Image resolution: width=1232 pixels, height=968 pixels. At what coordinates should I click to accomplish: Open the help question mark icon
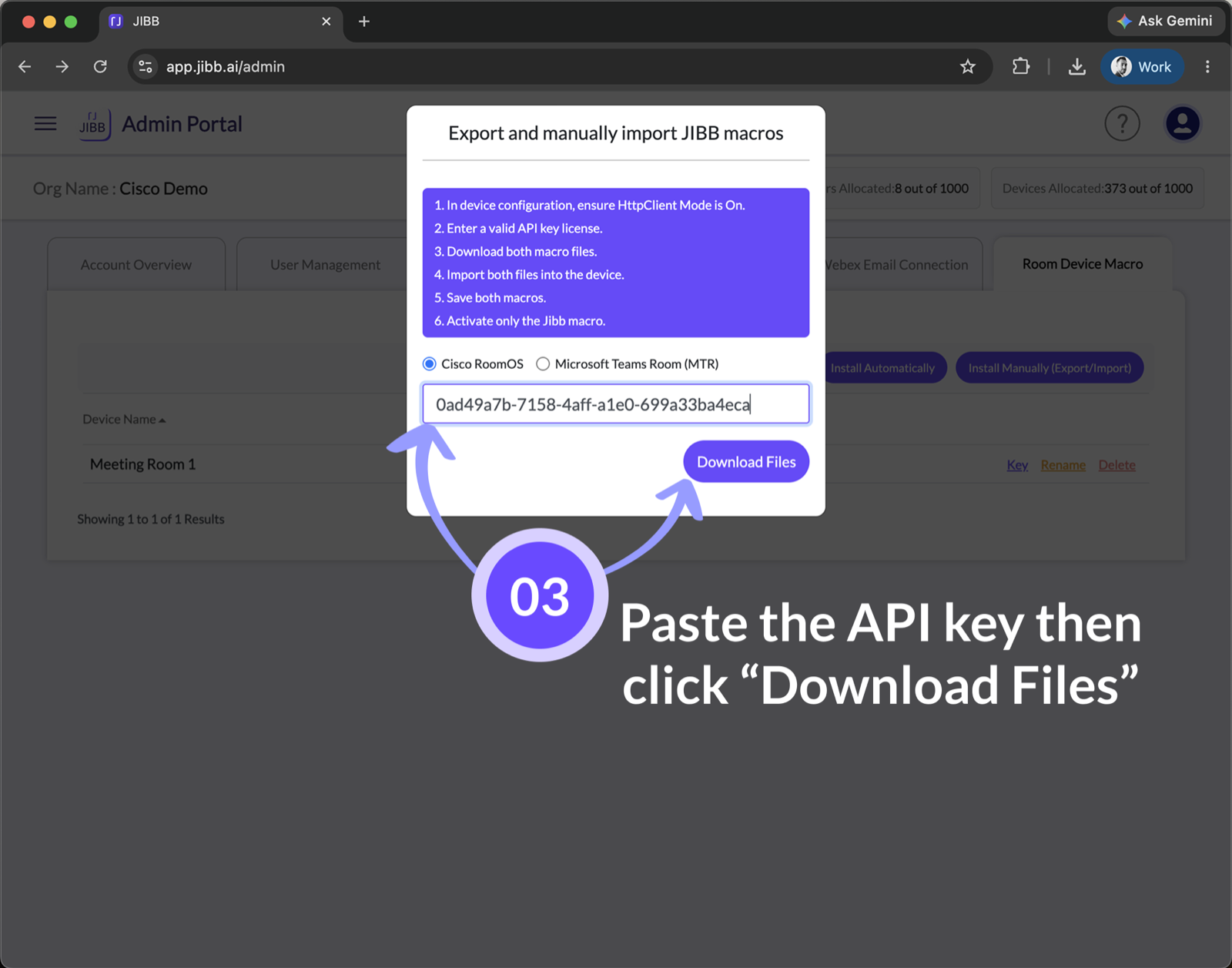tap(1123, 123)
